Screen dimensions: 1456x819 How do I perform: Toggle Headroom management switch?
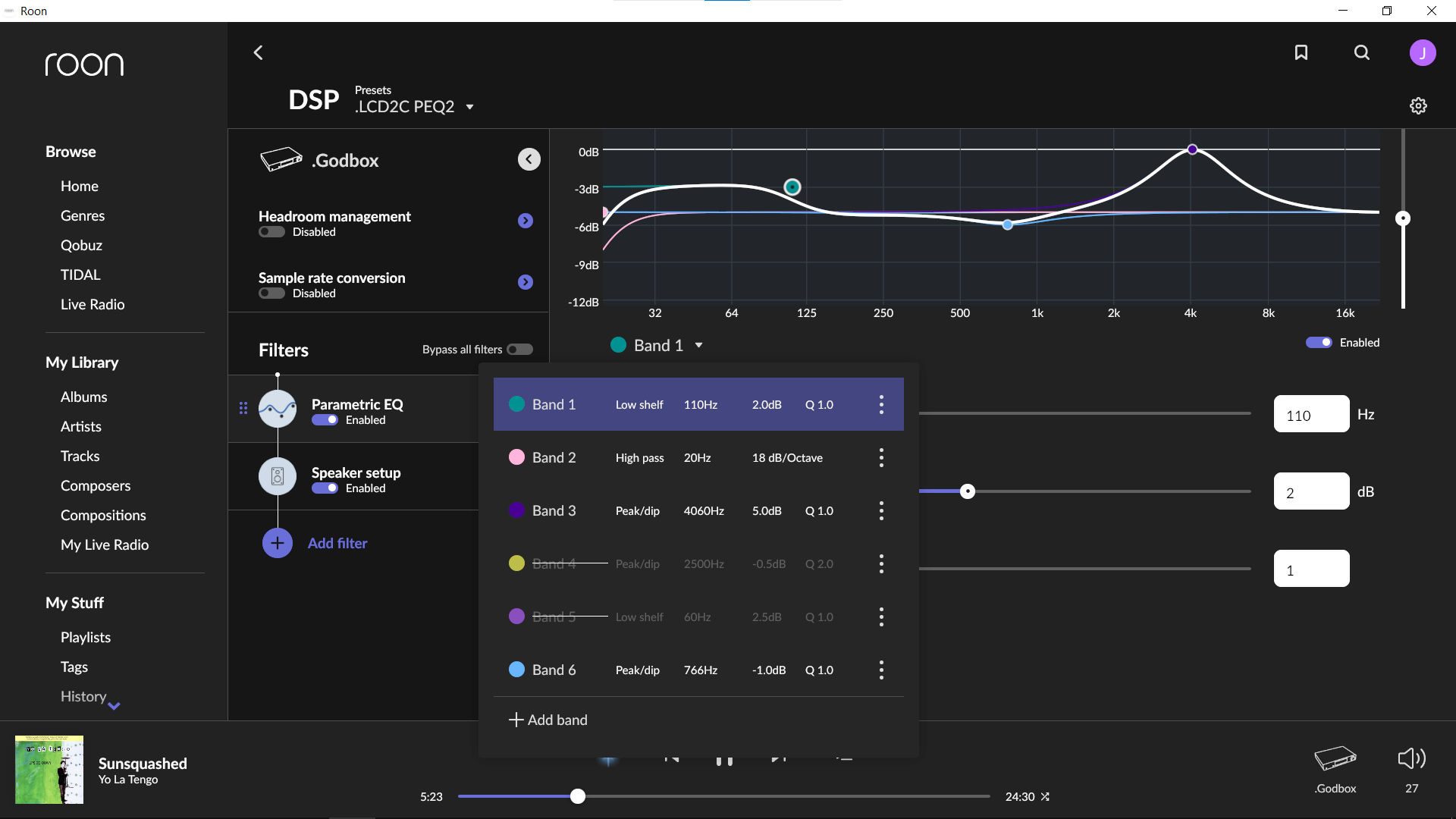click(x=271, y=232)
